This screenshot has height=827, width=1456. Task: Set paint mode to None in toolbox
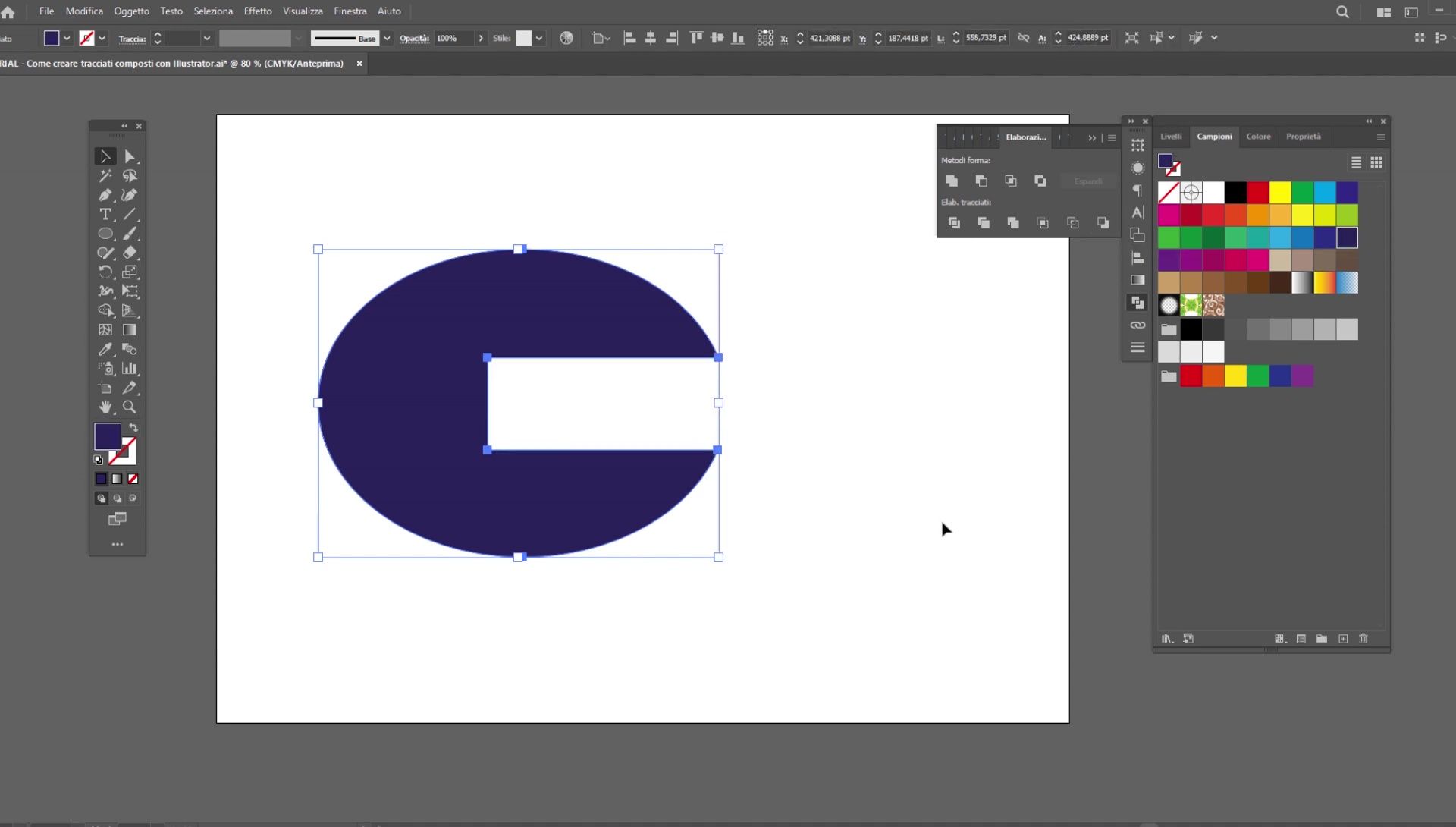pos(133,479)
